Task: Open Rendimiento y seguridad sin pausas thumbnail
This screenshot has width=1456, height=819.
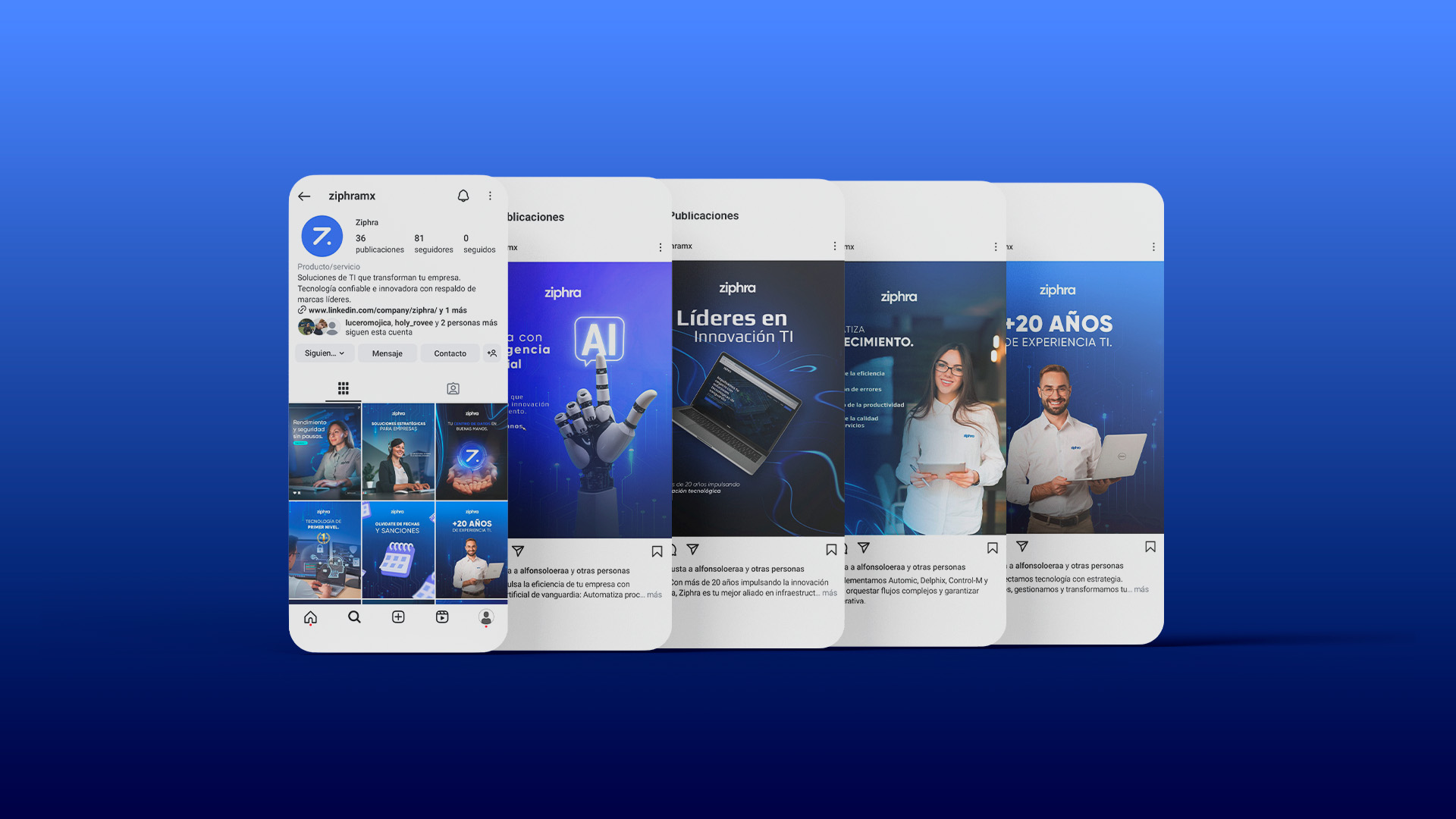Action: [x=325, y=451]
